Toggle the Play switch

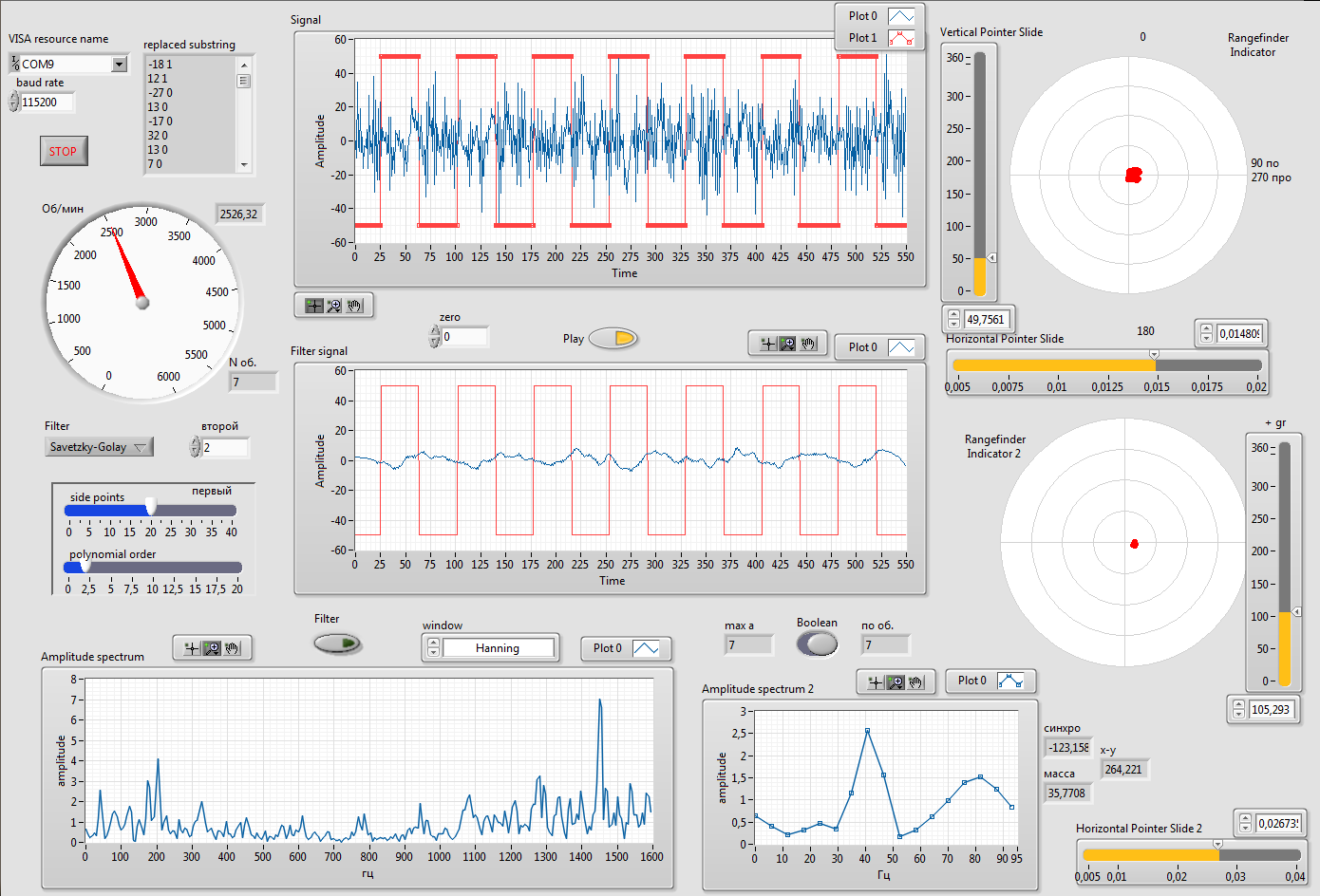[x=613, y=338]
